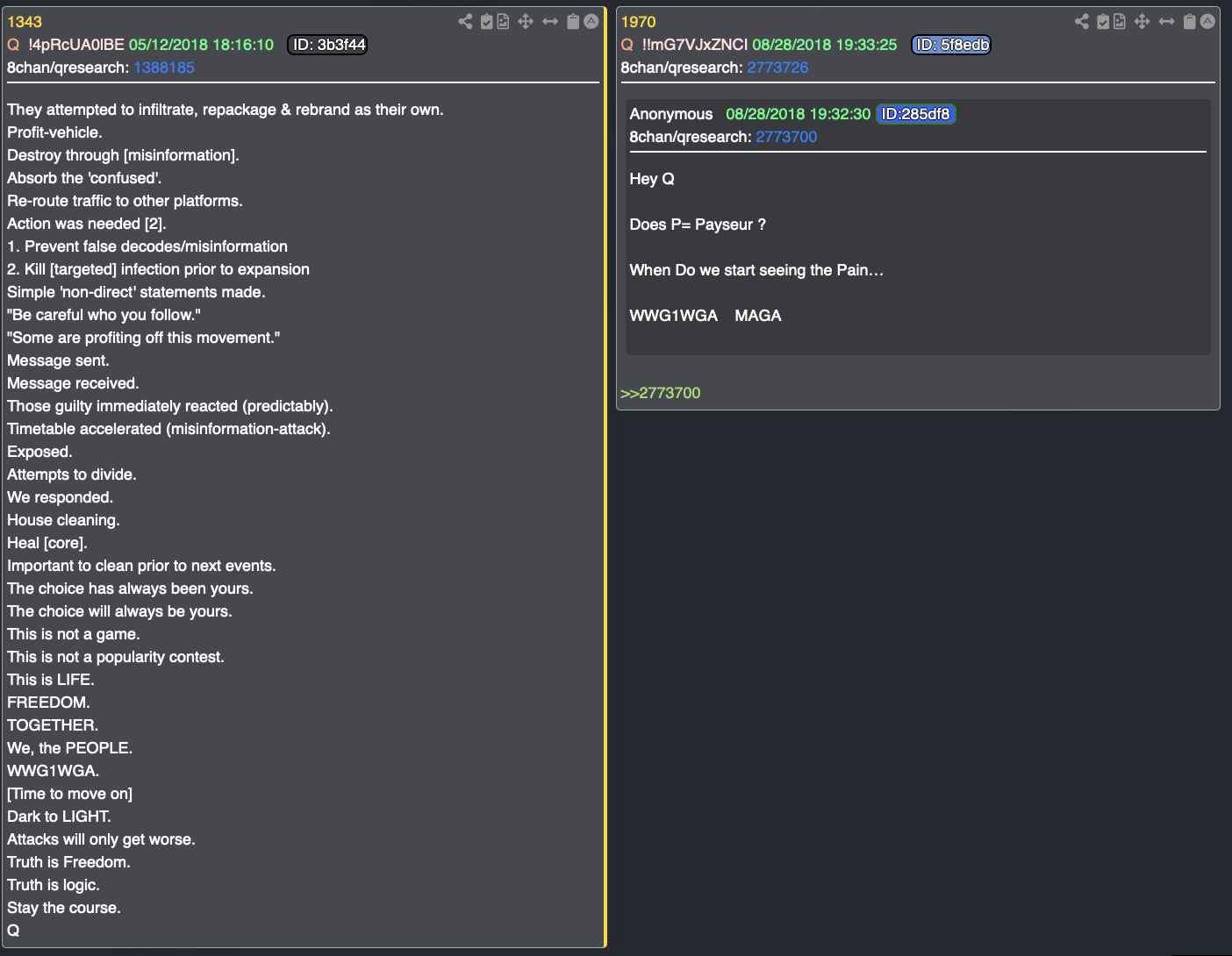Click timestamp 08/28/2018 19:32:30

tap(798, 114)
